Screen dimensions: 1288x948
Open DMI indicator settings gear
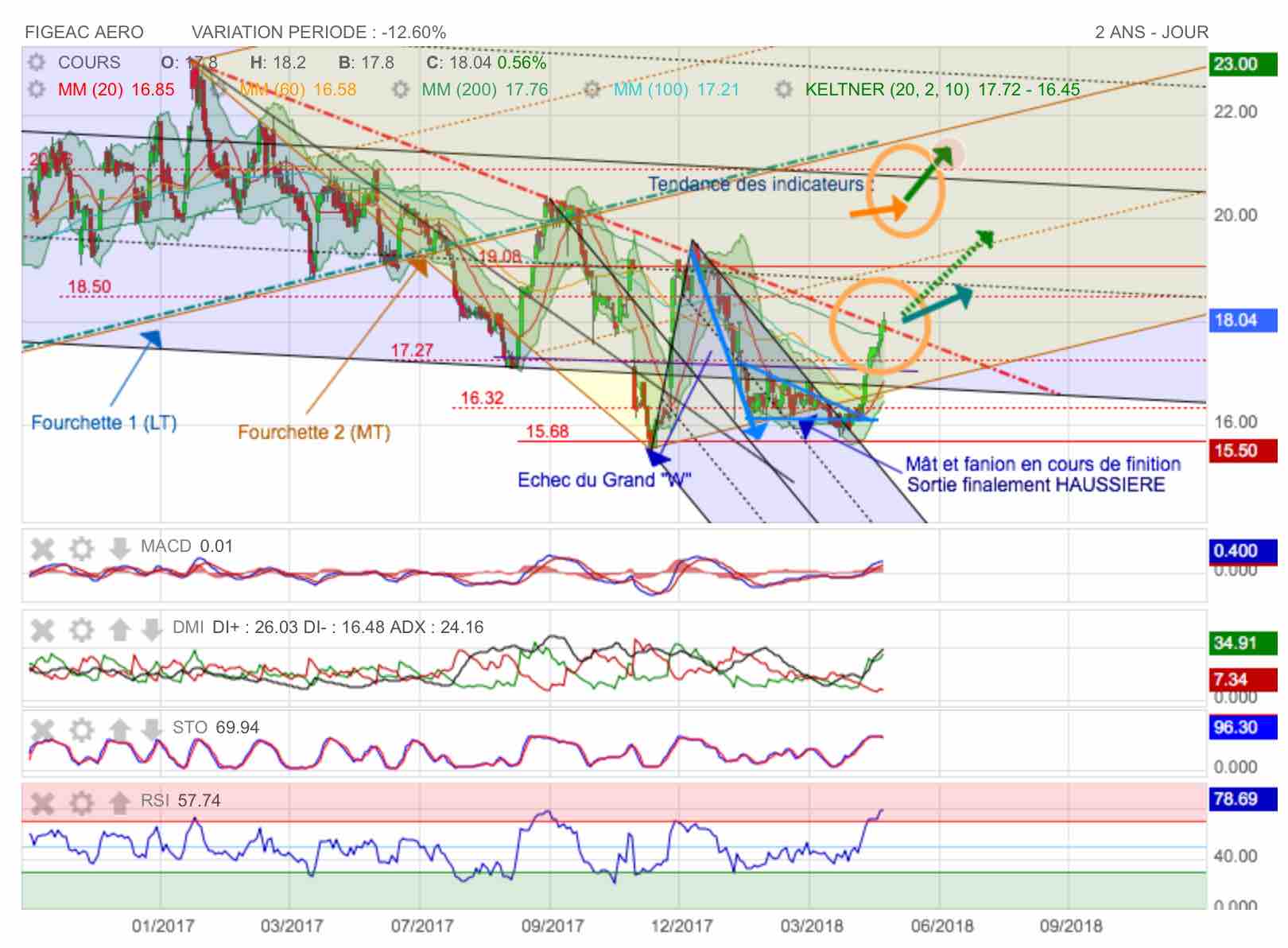point(81,630)
